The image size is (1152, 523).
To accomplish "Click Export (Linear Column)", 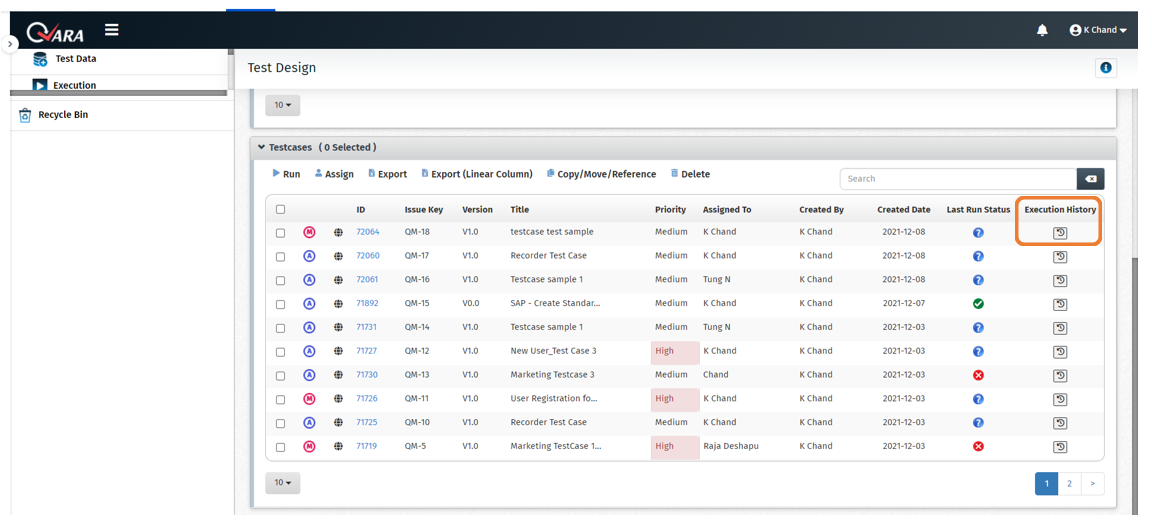I will 477,174.
